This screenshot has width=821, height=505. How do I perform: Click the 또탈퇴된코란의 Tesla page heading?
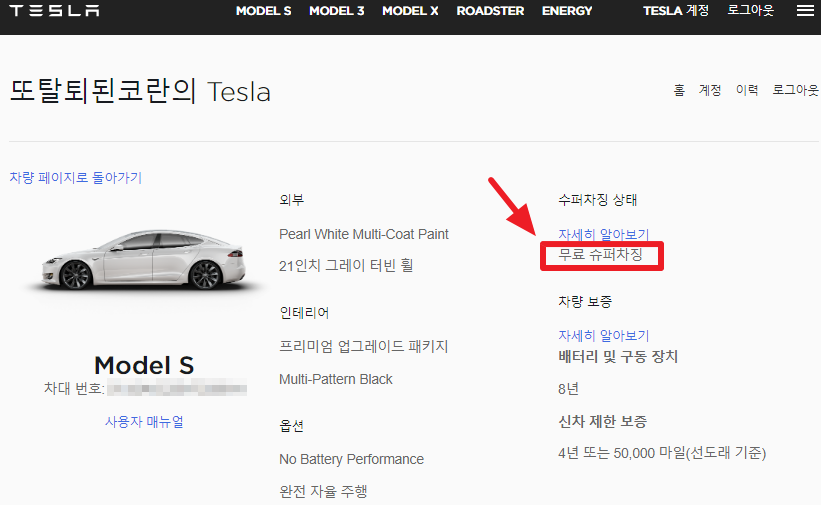[x=140, y=91]
